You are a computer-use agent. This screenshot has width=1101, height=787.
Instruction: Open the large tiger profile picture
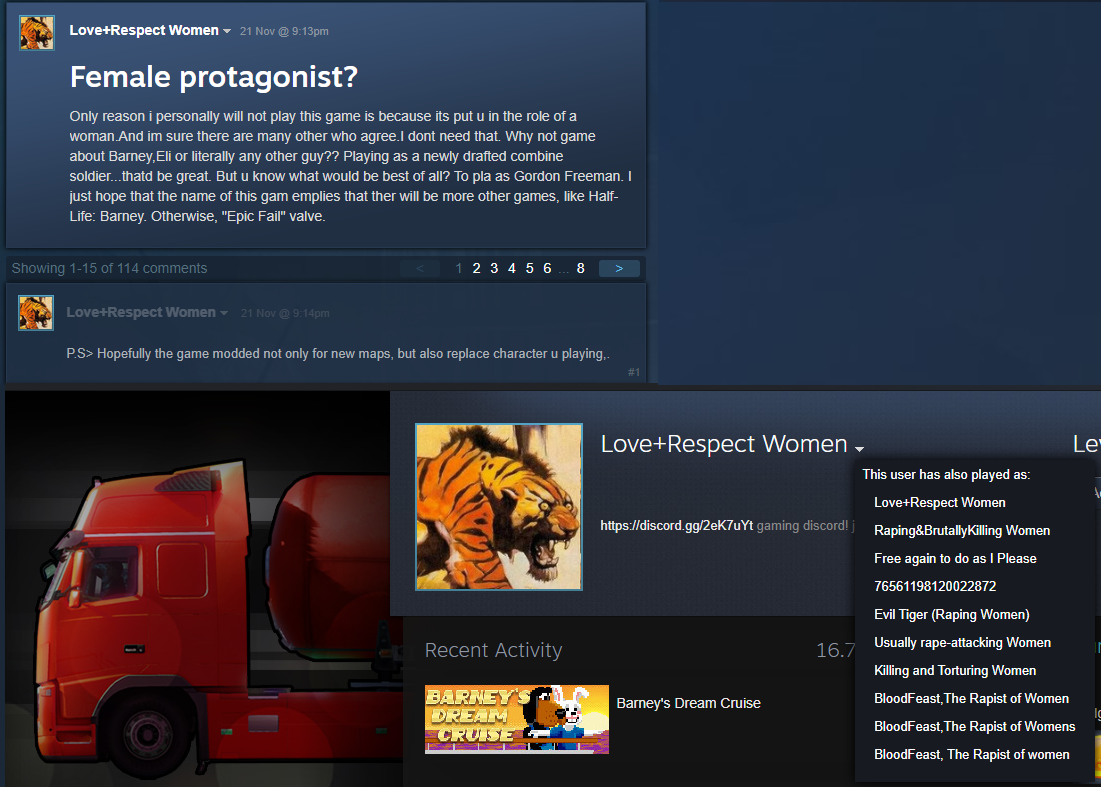tap(499, 507)
